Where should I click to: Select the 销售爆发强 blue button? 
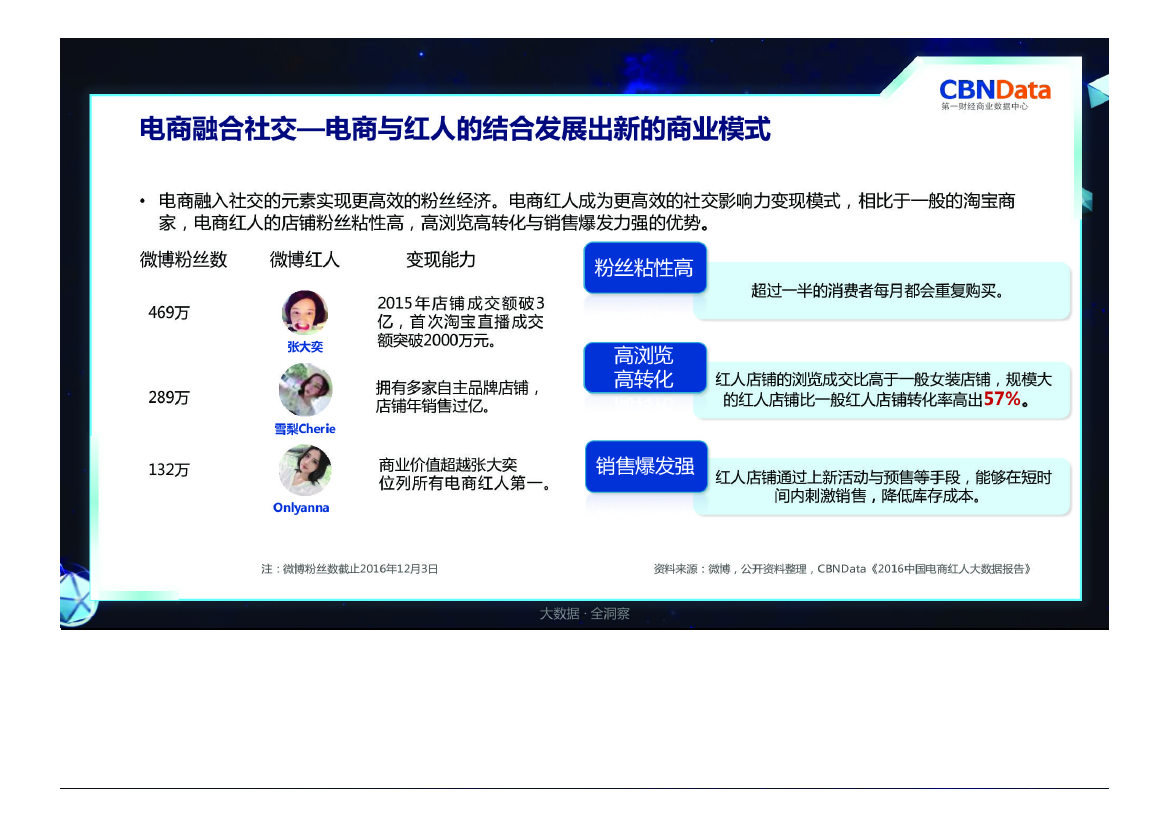click(x=645, y=466)
